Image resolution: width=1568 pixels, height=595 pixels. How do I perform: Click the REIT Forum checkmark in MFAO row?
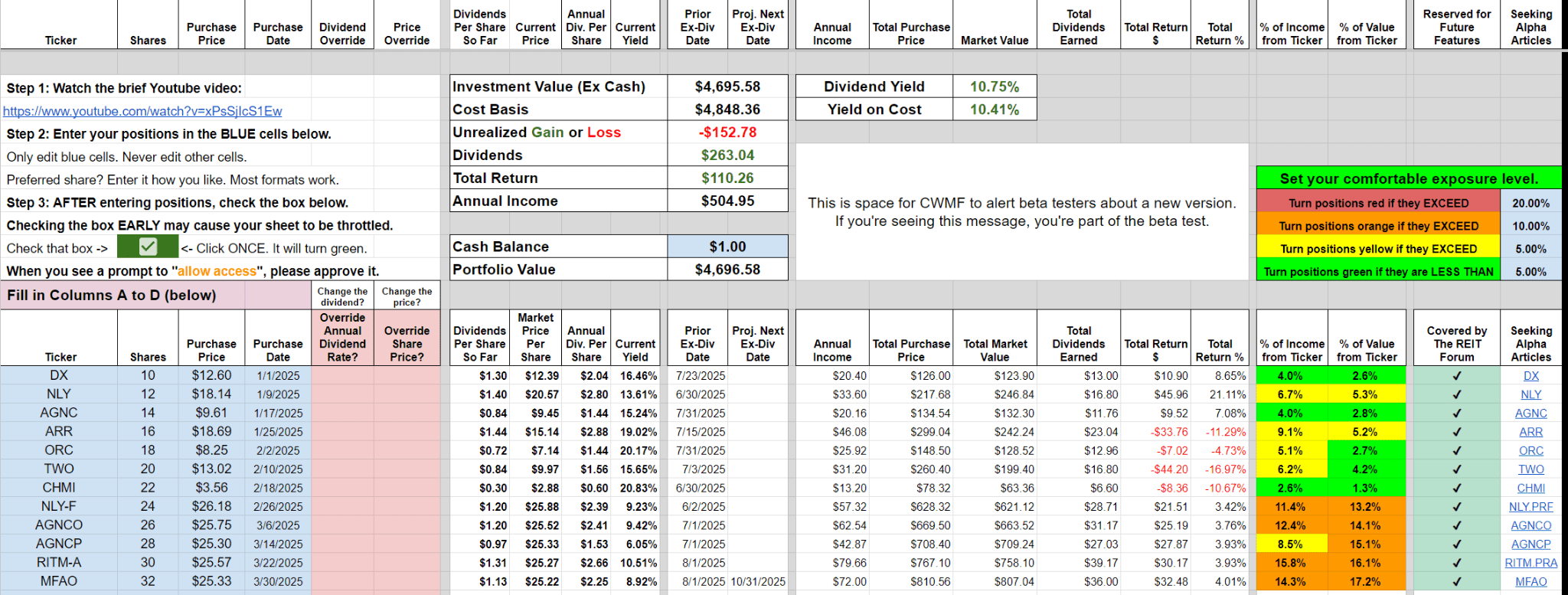tap(1456, 581)
